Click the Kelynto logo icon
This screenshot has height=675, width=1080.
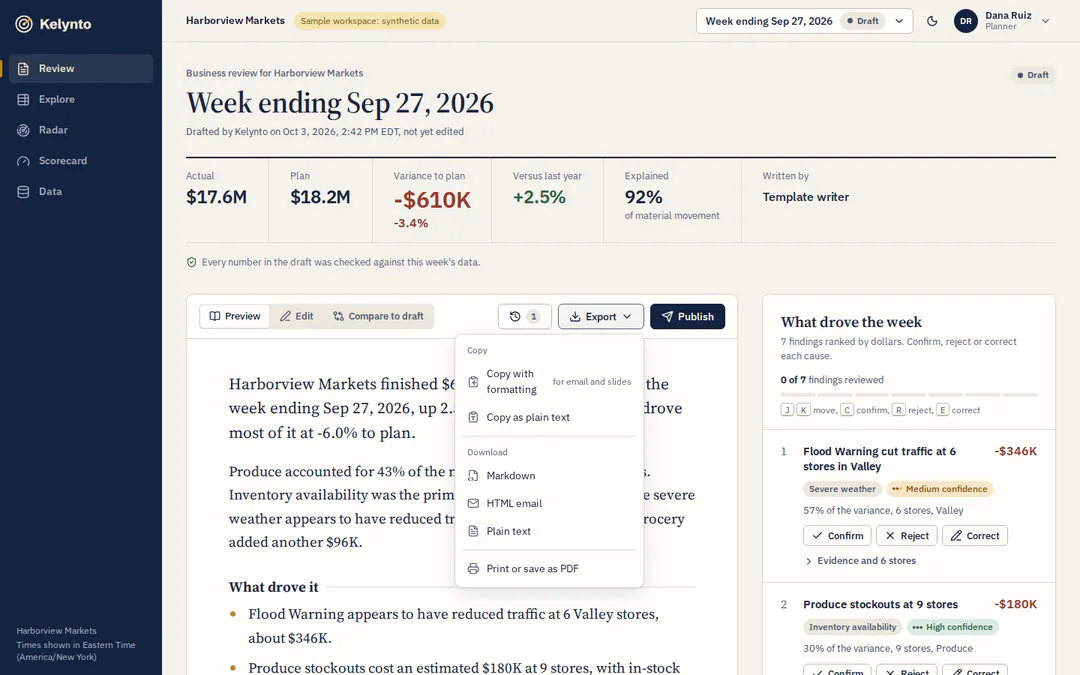pyautogui.click(x=24, y=24)
